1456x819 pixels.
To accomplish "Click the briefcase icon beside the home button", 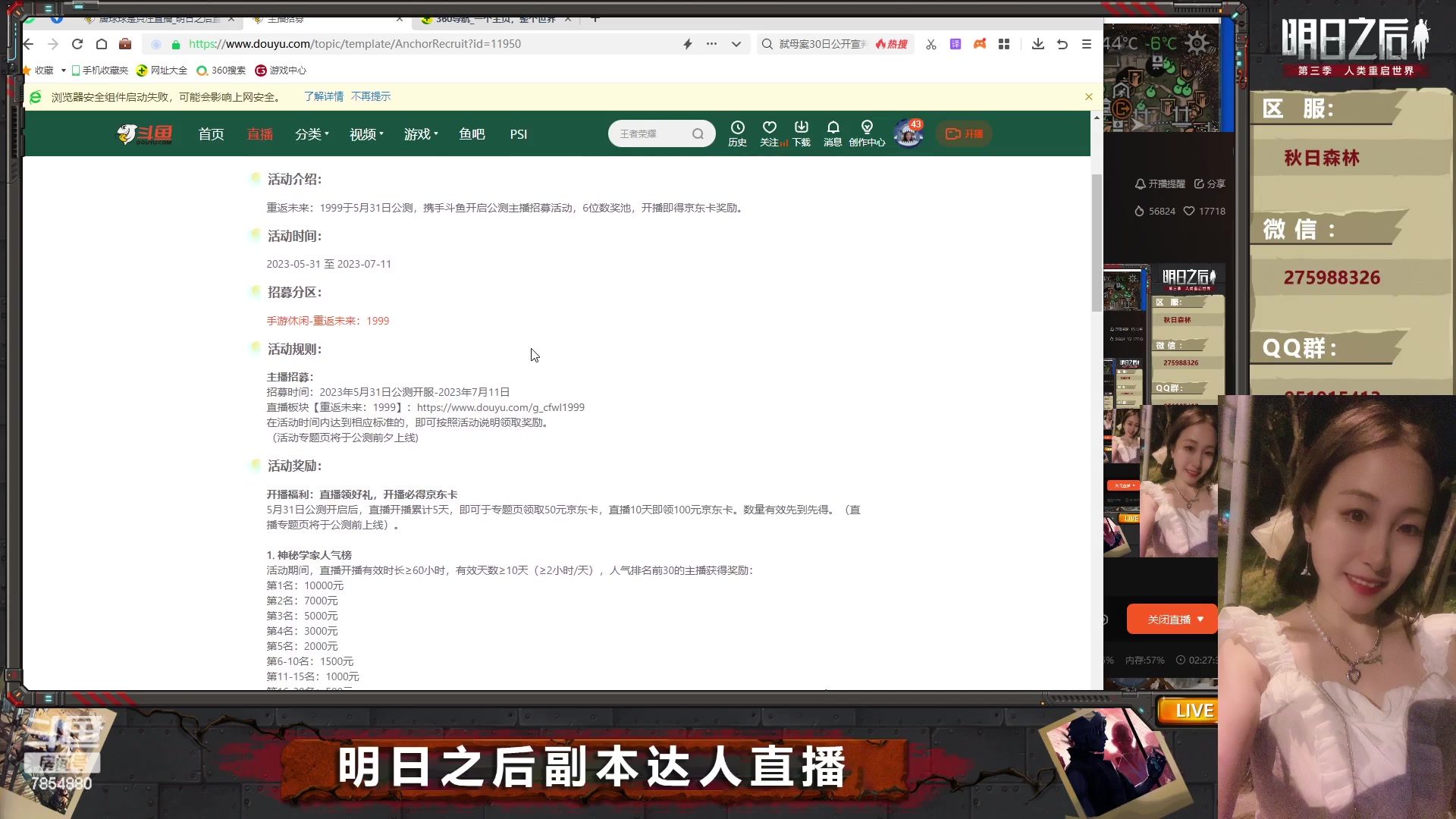I will pyautogui.click(x=126, y=44).
